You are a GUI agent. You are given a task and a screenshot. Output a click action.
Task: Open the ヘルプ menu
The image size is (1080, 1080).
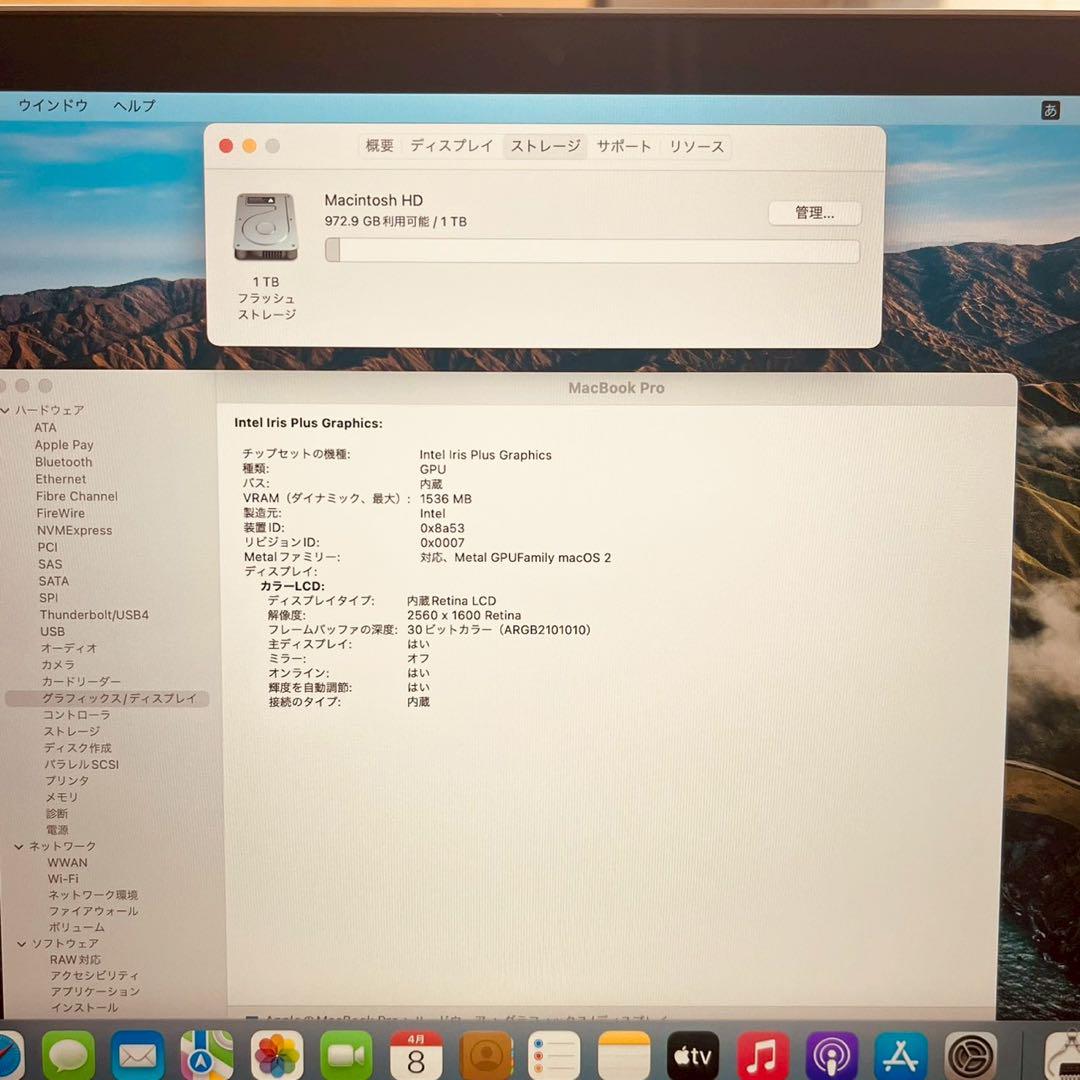click(134, 105)
